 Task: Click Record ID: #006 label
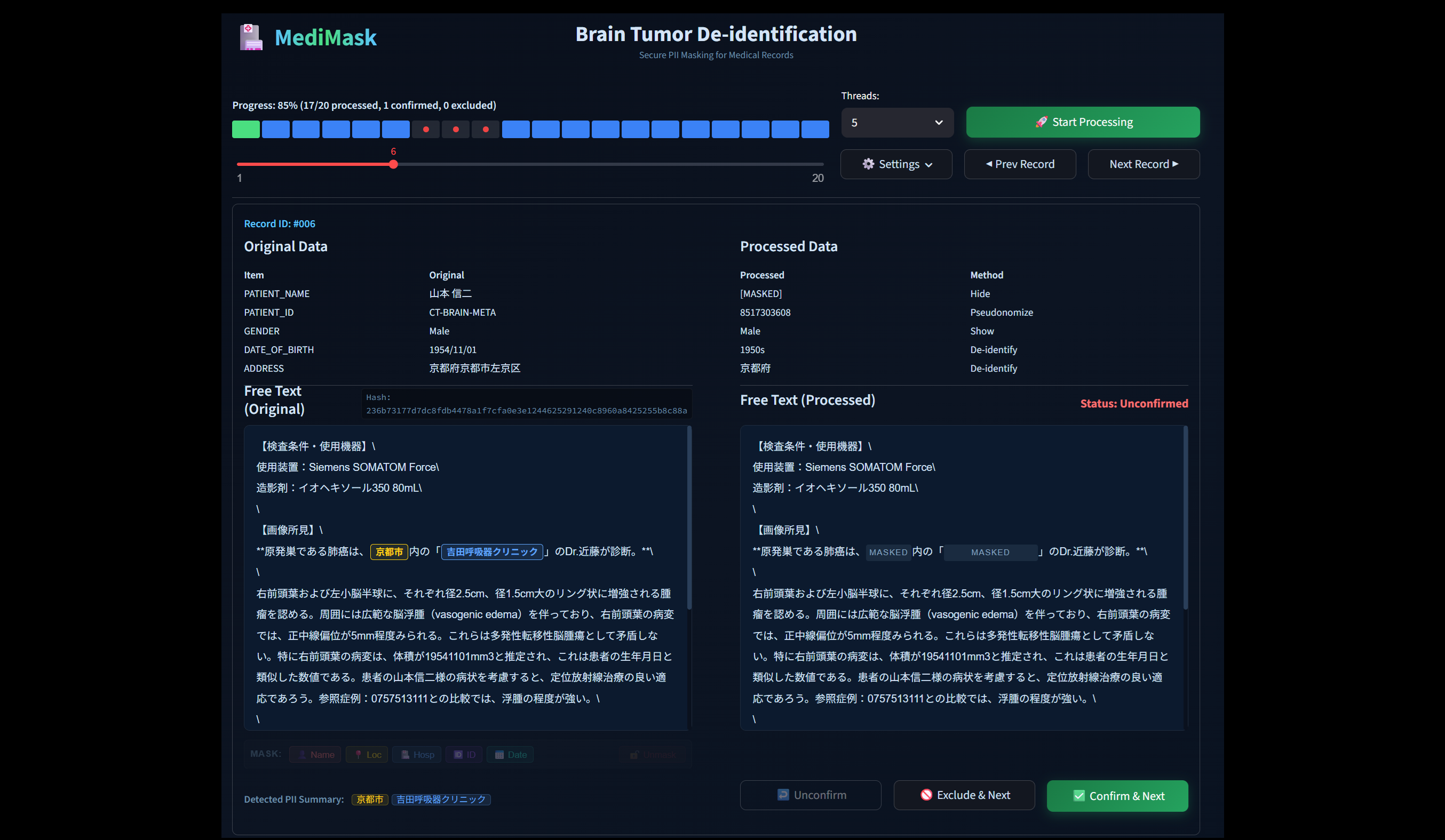(x=279, y=223)
